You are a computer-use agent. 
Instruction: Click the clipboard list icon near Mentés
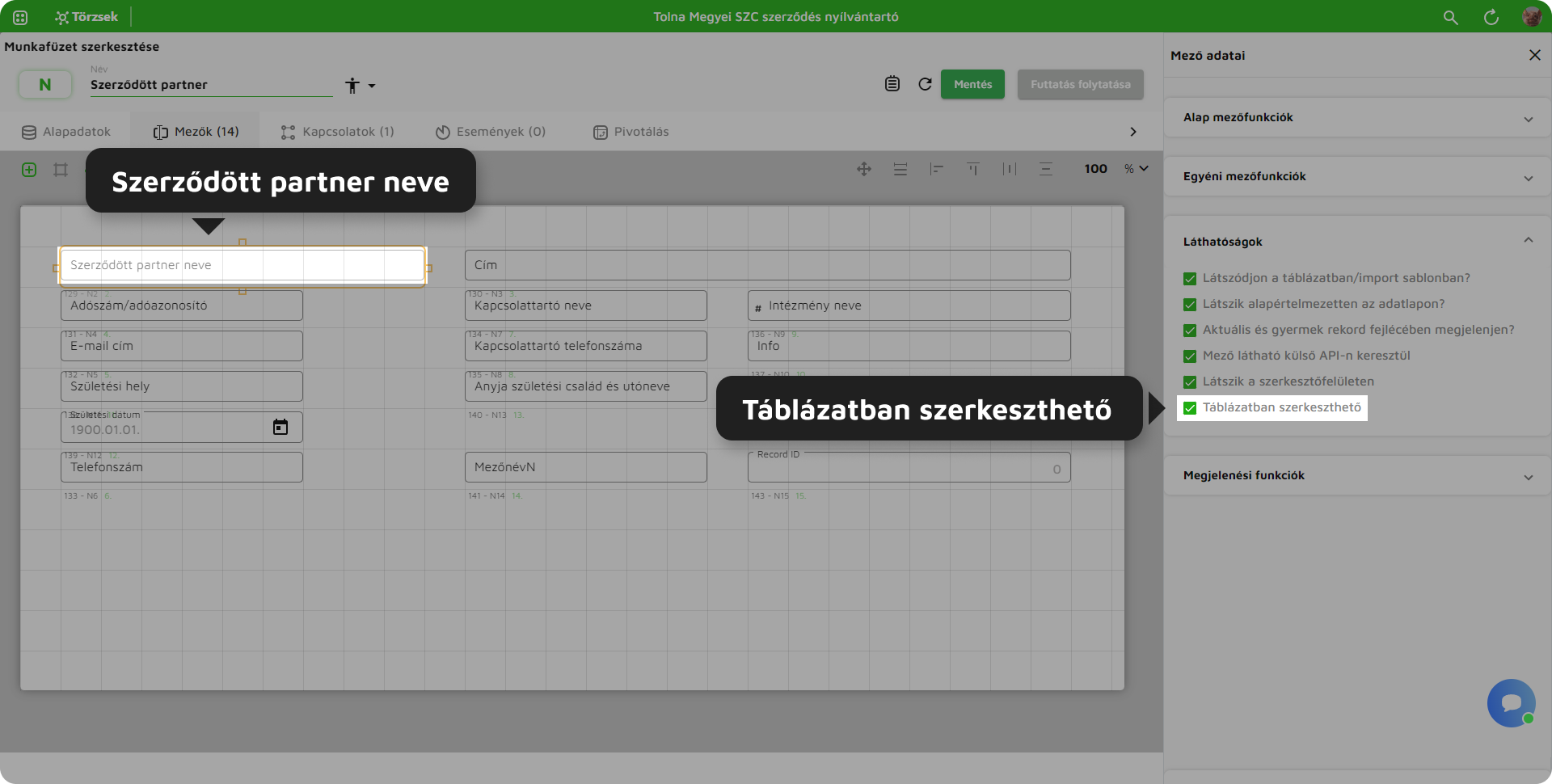(x=892, y=84)
